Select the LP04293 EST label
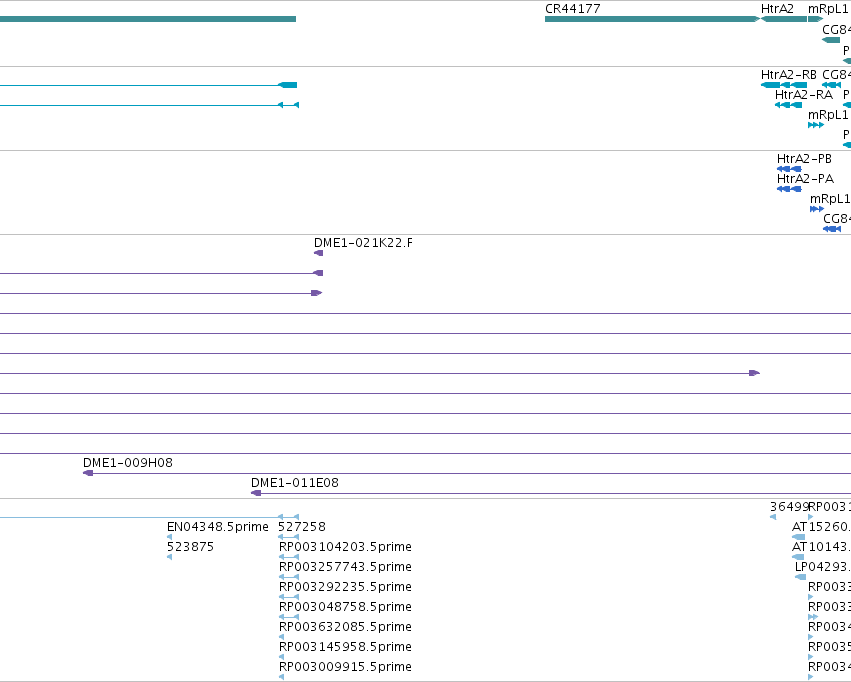This screenshot has height=682, width=851. tap(823, 567)
